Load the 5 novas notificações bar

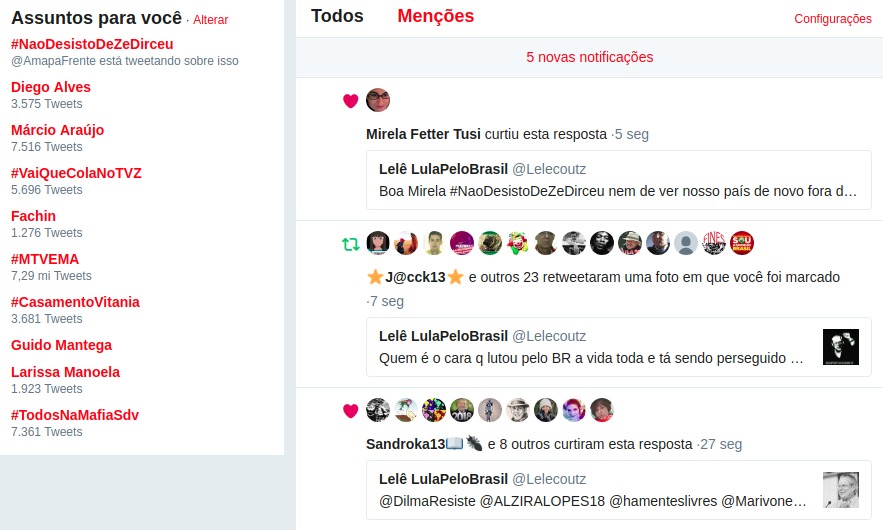(x=590, y=57)
